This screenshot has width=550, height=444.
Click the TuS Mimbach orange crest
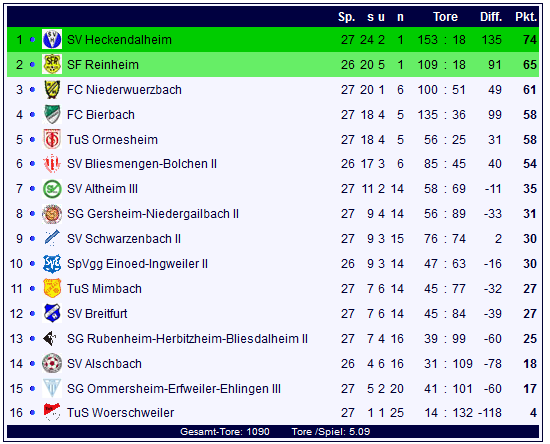[x=52, y=288]
